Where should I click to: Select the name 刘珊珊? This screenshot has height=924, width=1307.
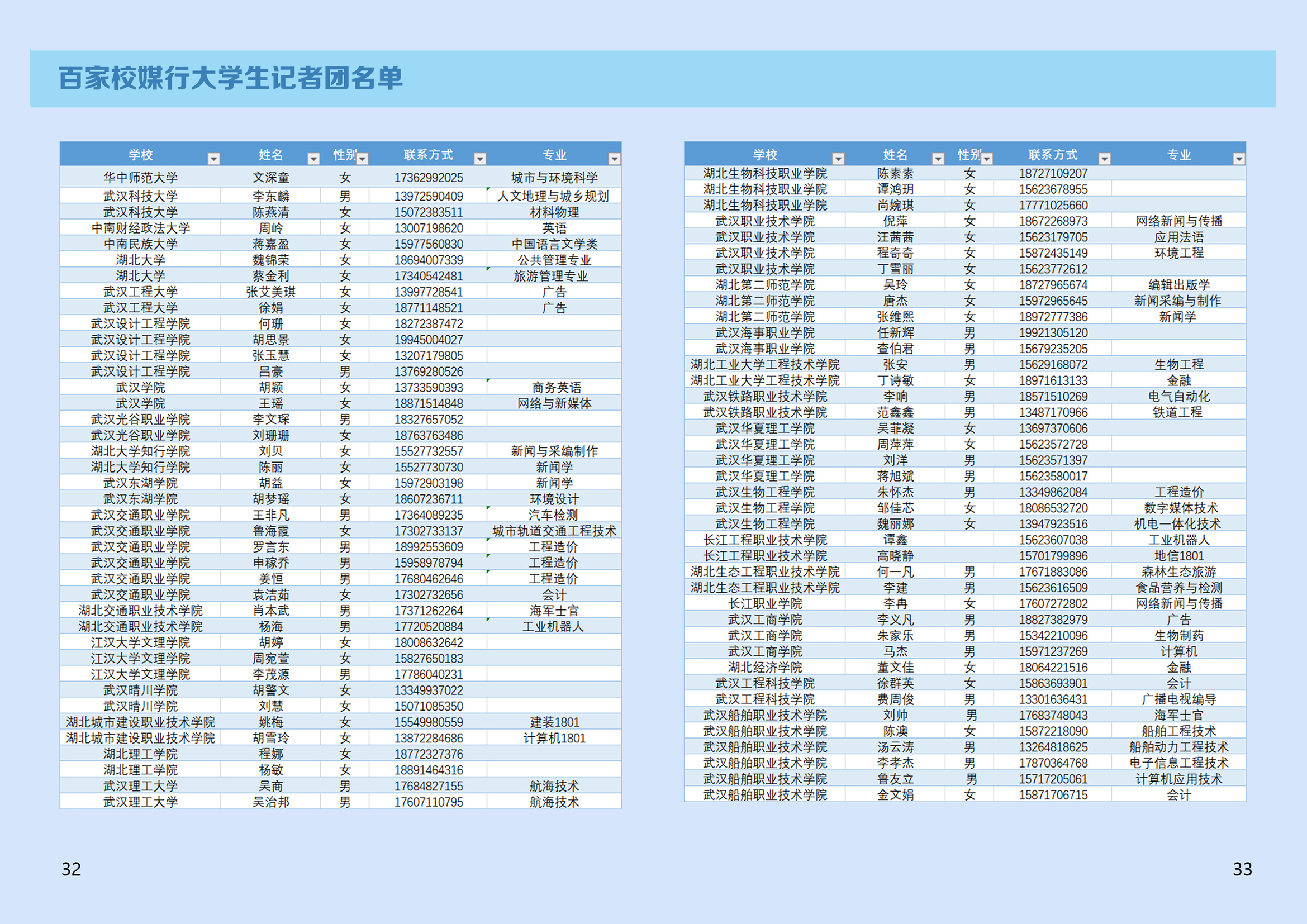pos(271,435)
